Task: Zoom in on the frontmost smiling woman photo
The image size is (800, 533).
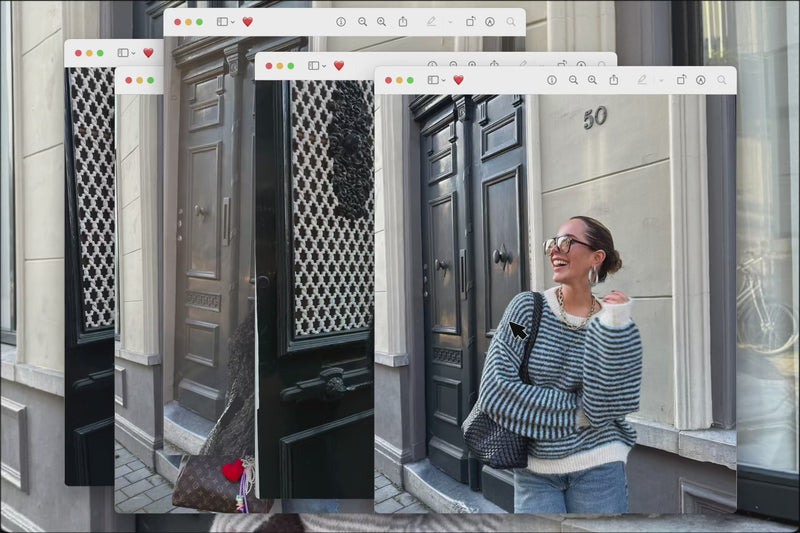Action: click(x=592, y=80)
